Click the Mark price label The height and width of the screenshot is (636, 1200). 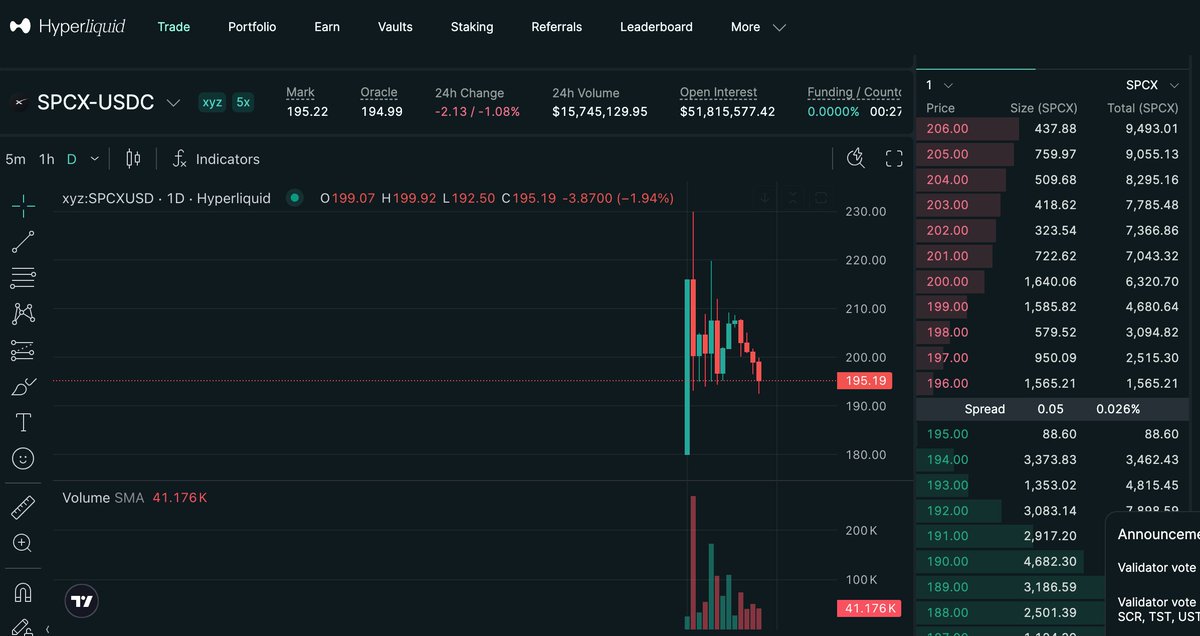pos(300,92)
